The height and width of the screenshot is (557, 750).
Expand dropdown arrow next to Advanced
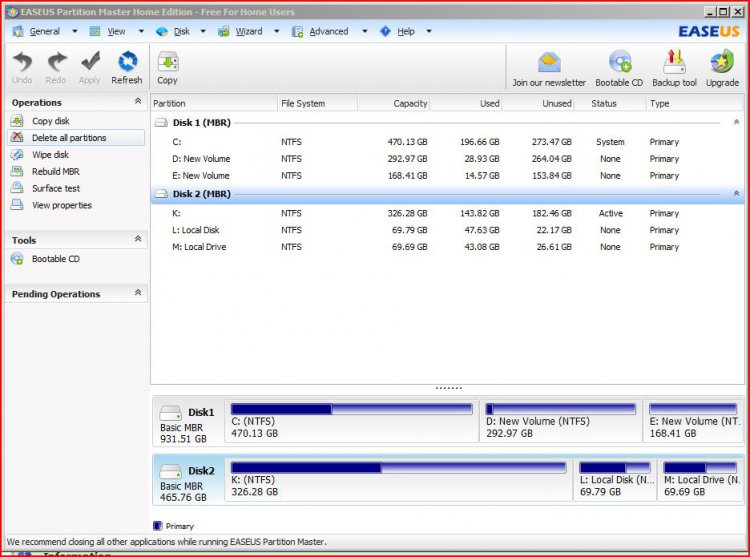click(x=364, y=32)
